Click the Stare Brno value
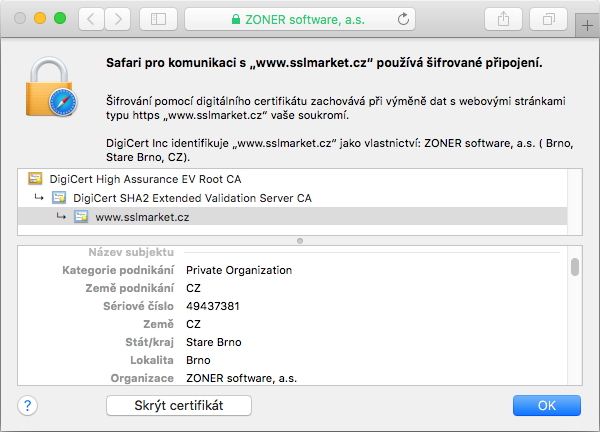Image resolution: width=600 pixels, height=432 pixels. pos(214,342)
